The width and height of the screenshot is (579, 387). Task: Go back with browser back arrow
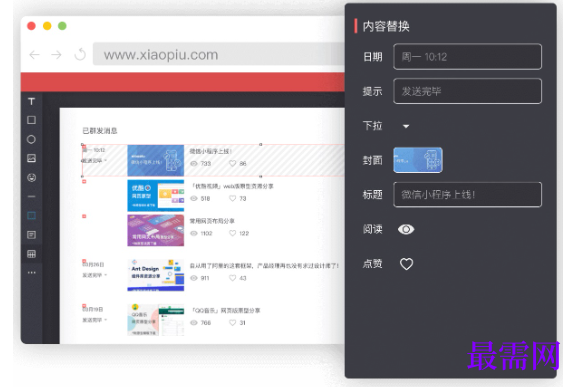click(34, 55)
